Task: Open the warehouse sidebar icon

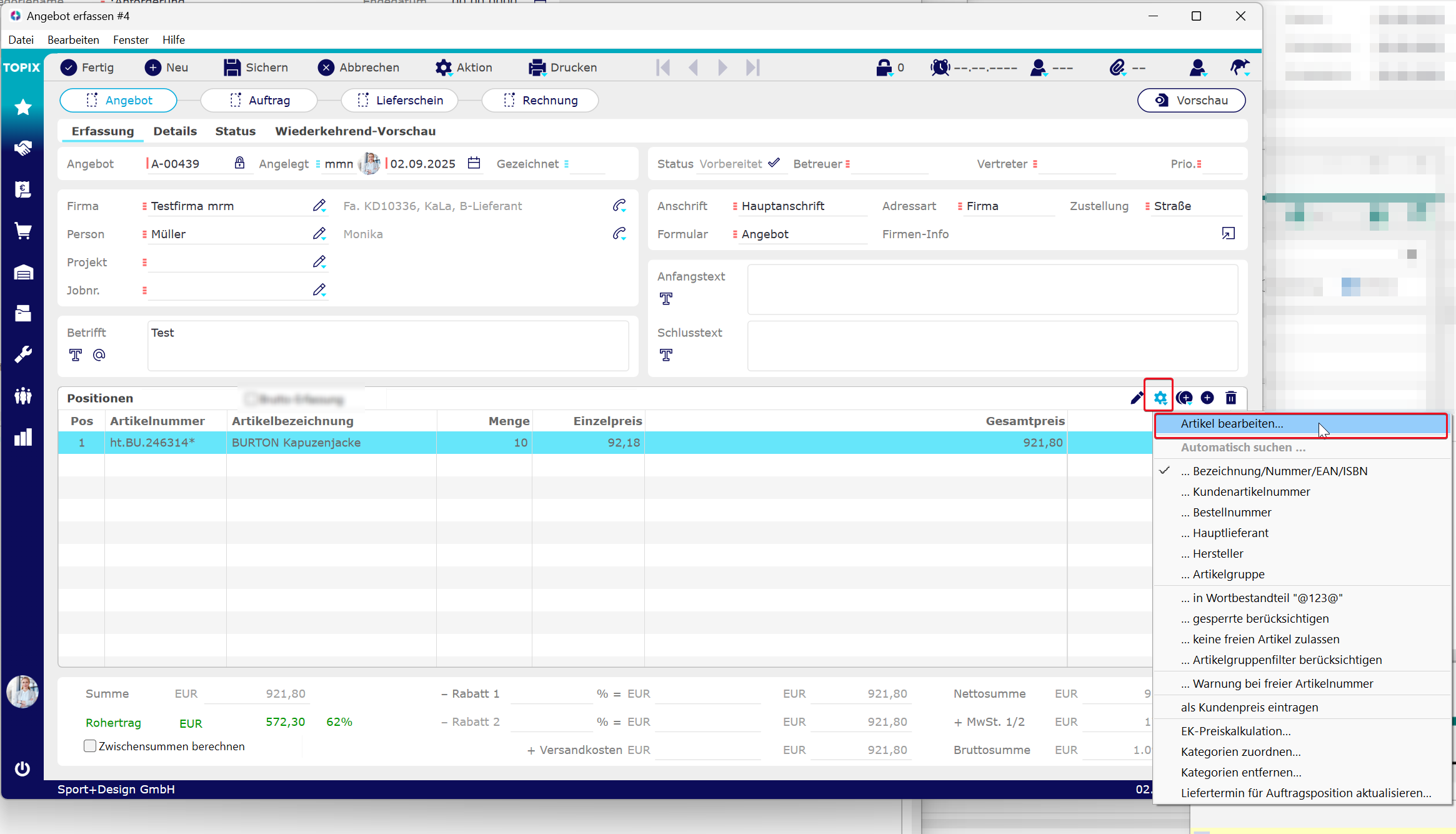Action: [x=23, y=272]
